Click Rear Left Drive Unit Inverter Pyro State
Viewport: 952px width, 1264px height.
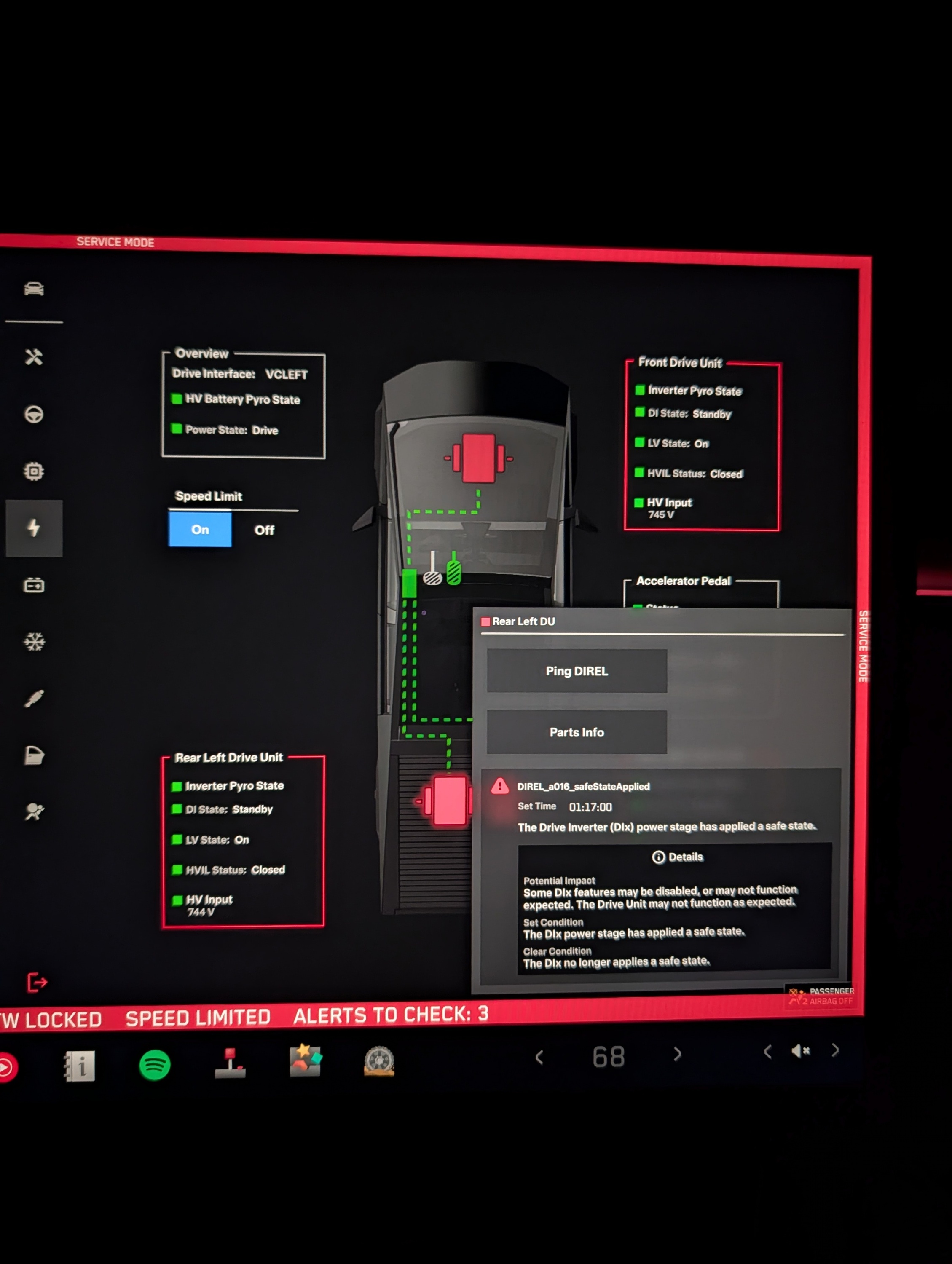[228, 786]
